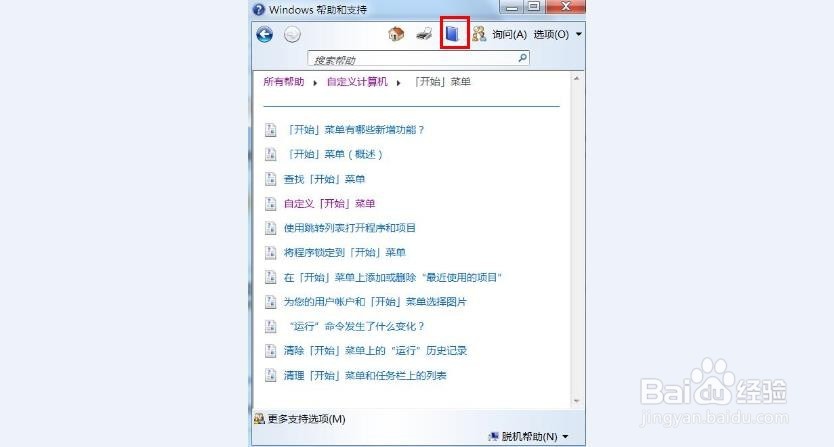Screen dimensions: 834x447
Task: Open the blue book Browse Help icon
Action: click(453, 34)
